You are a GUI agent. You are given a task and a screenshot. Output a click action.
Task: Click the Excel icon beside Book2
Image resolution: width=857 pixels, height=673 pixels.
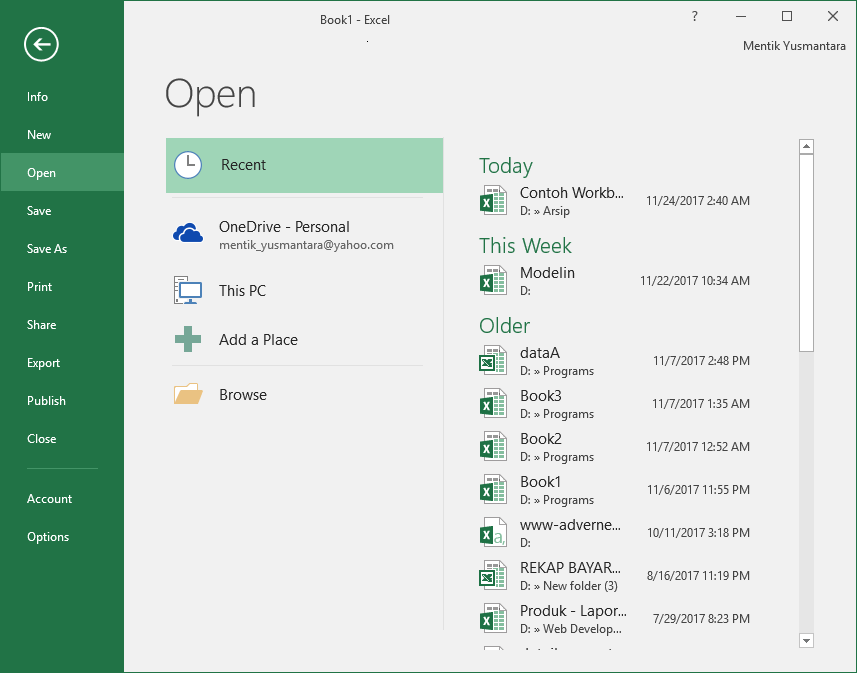493,446
